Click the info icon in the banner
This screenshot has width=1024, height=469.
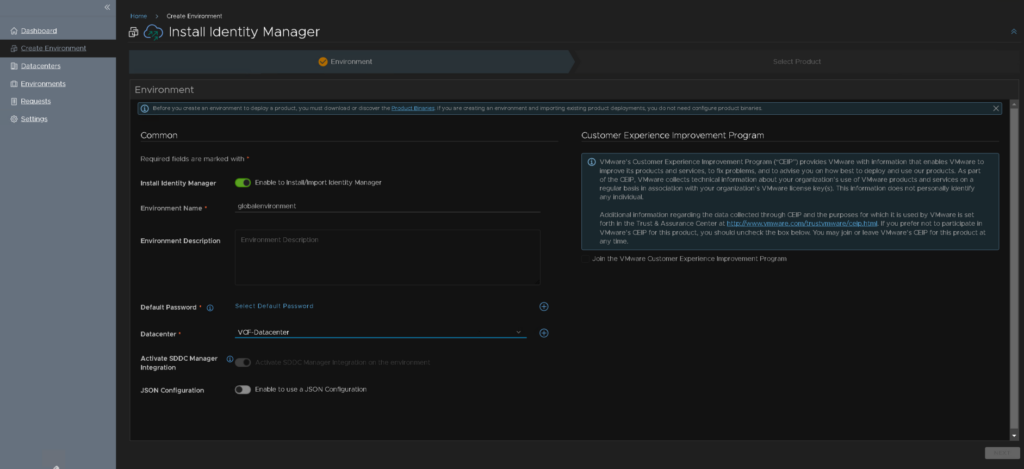tap(144, 108)
